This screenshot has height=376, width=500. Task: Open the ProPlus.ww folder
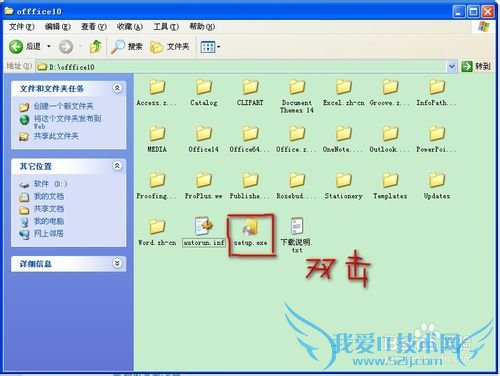(204, 187)
